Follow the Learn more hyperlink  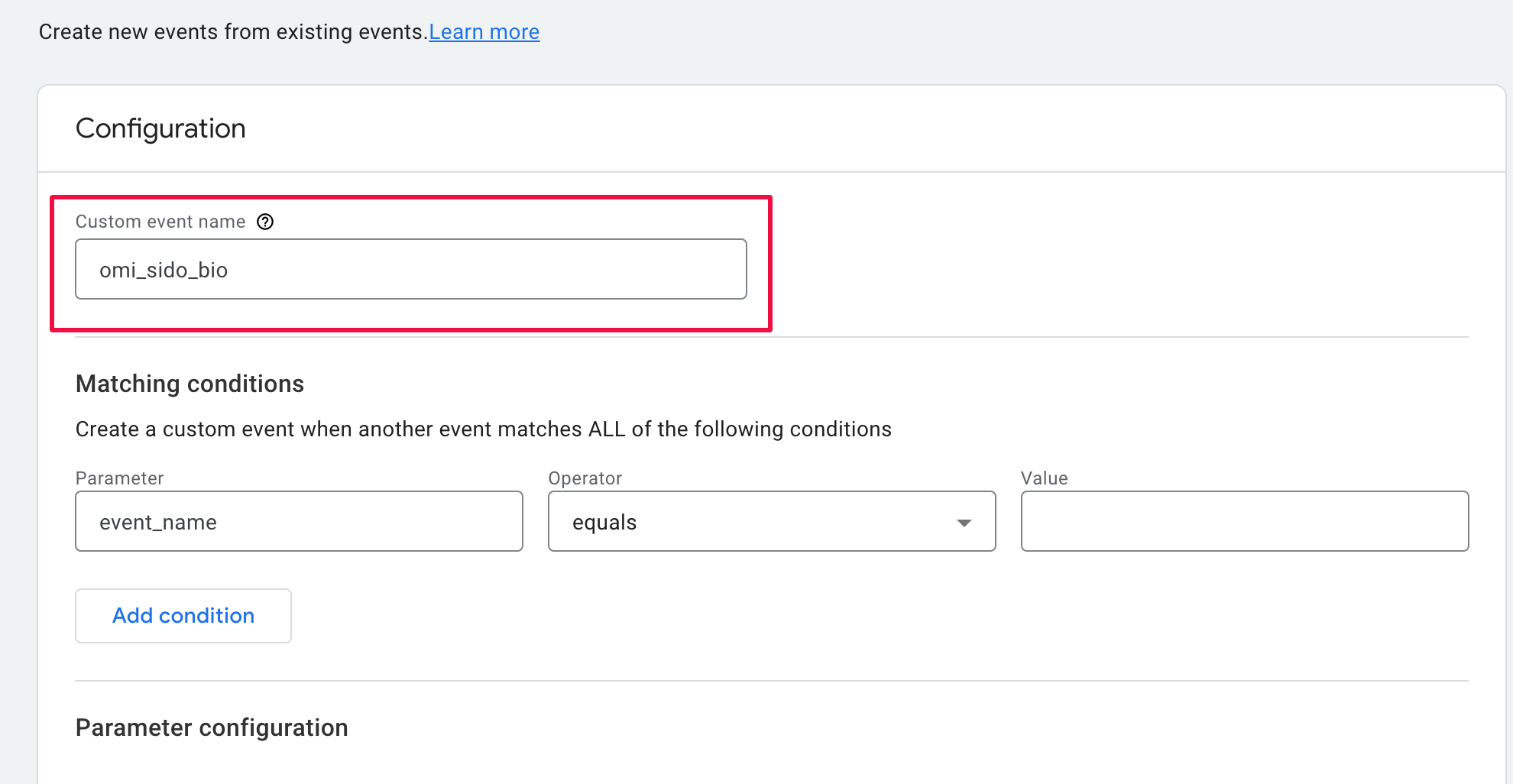[484, 31]
